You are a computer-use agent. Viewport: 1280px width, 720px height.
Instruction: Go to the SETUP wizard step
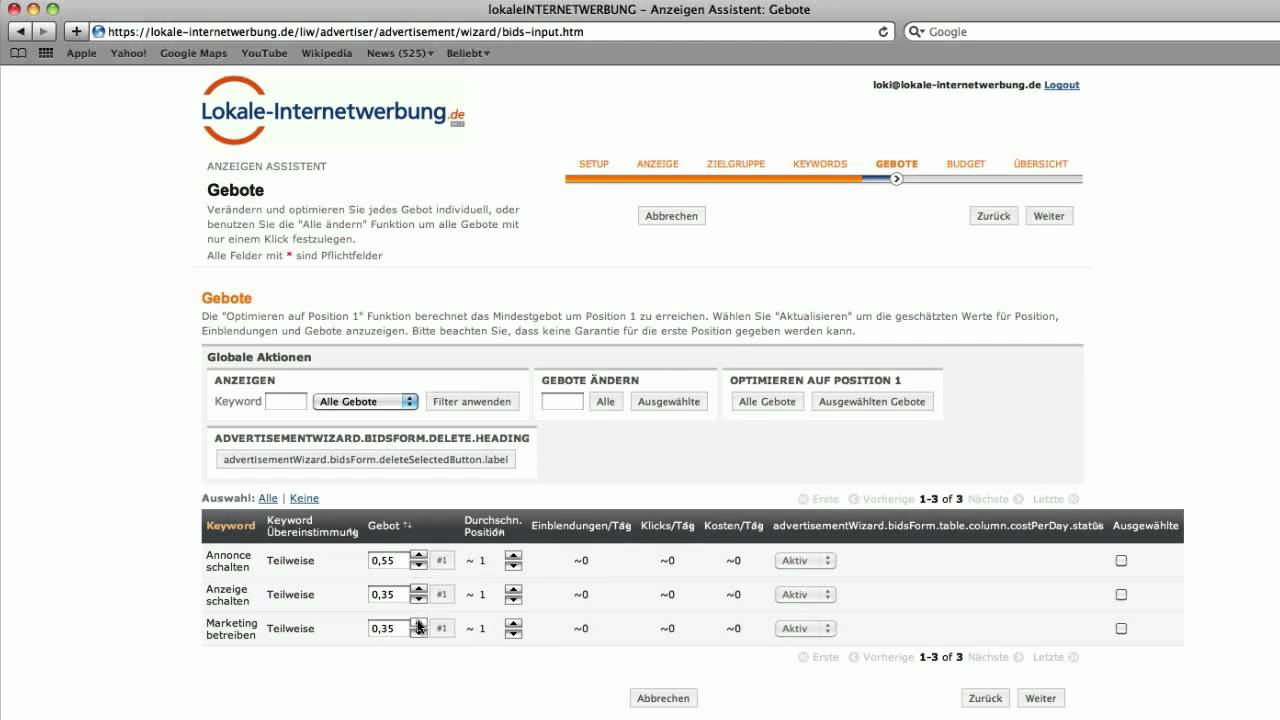point(594,164)
